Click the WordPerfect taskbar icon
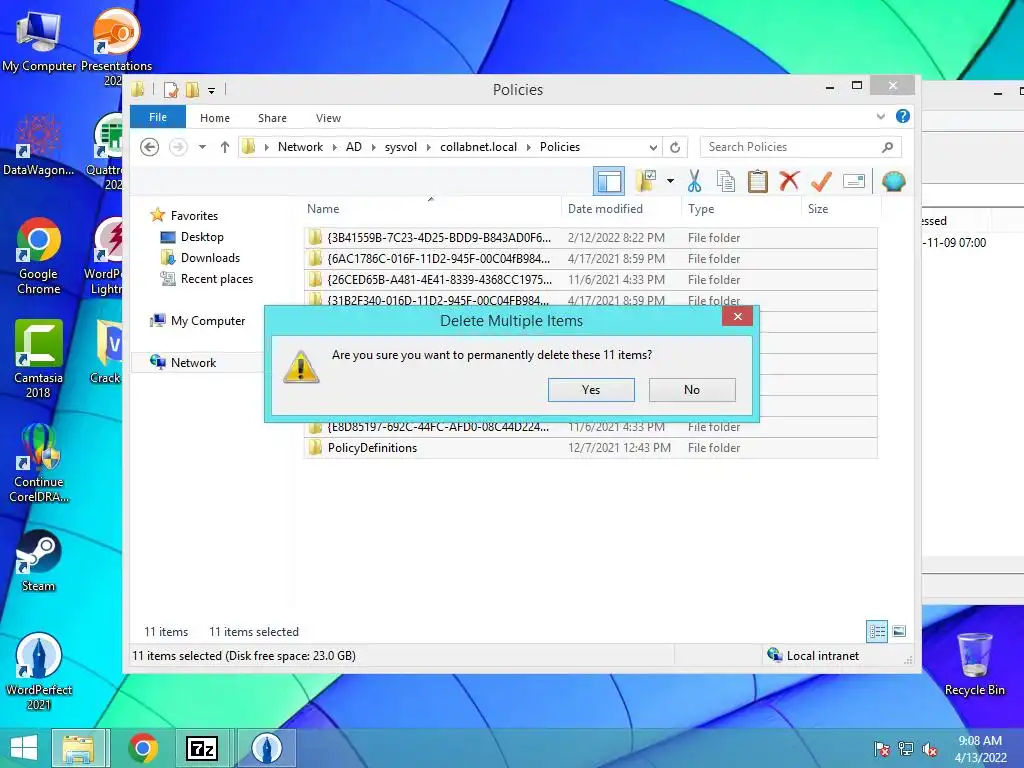The height and width of the screenshot is (768, 1024). click(x=266, y=748)
